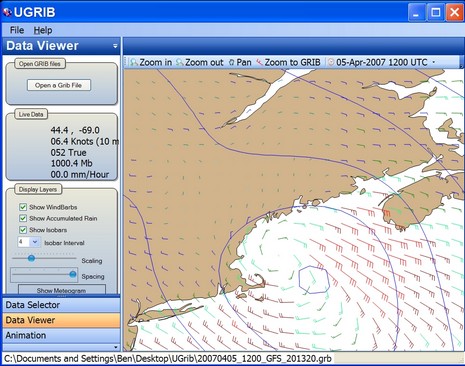This screenshot has width=465, height=366.
Task: Toggle Show Accumulated Rain checkbox
Action: pos(23,219)
